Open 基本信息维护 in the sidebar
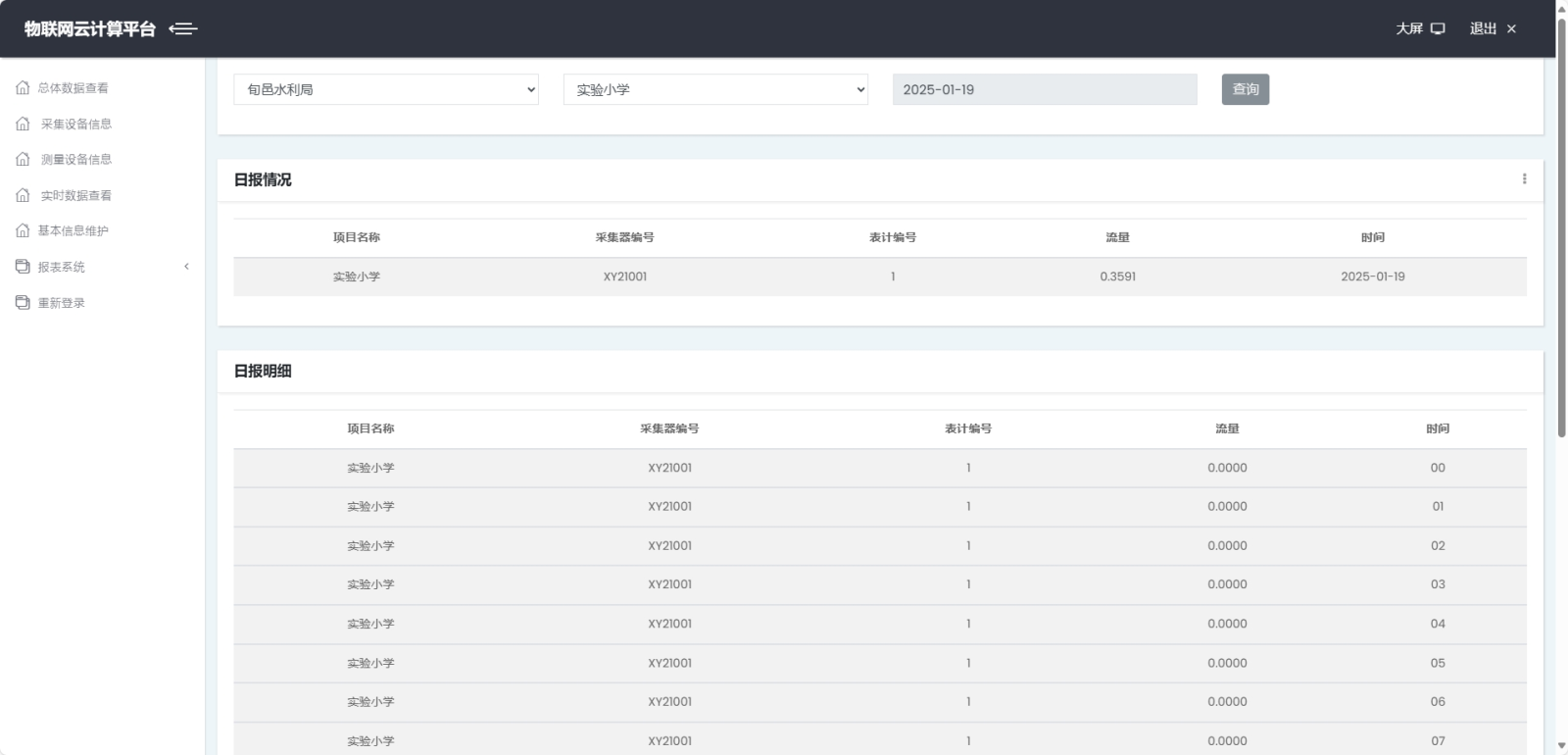Viewport: 1568px width, 755px height. pos(73,231)
